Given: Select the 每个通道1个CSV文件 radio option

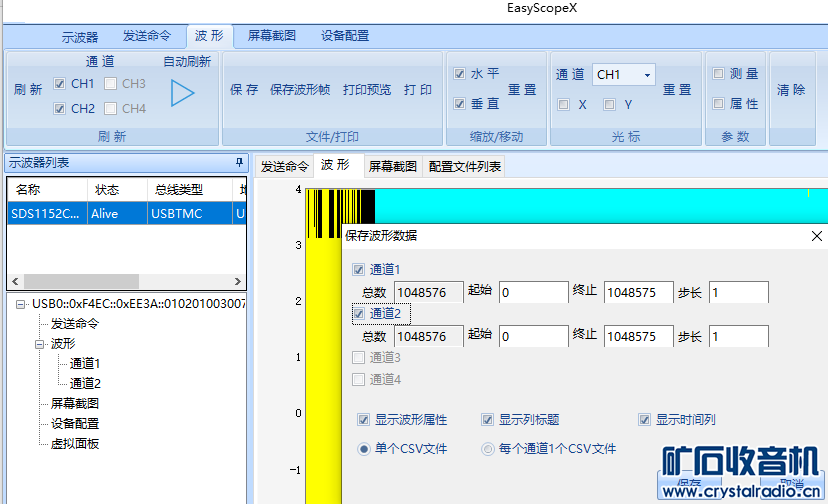Looking at the screenshot, I should point(488,449).
